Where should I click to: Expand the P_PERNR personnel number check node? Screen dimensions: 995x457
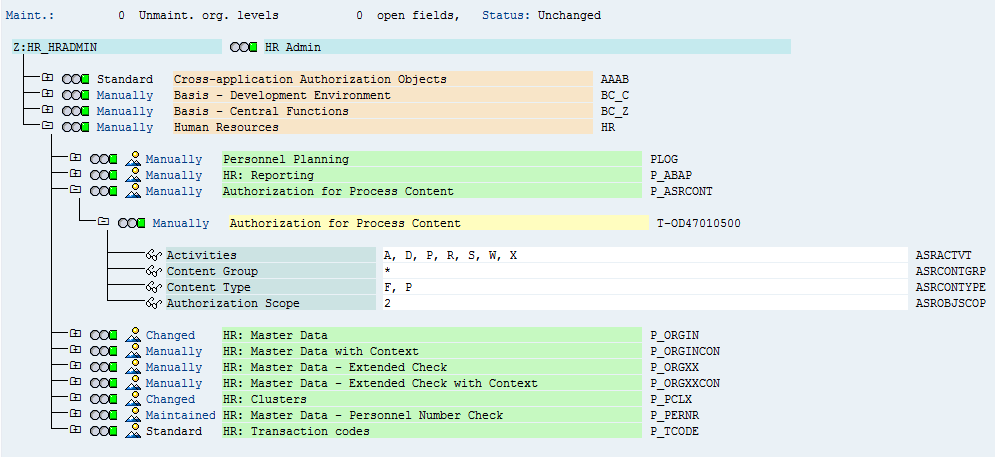click(x=75, y=413)
